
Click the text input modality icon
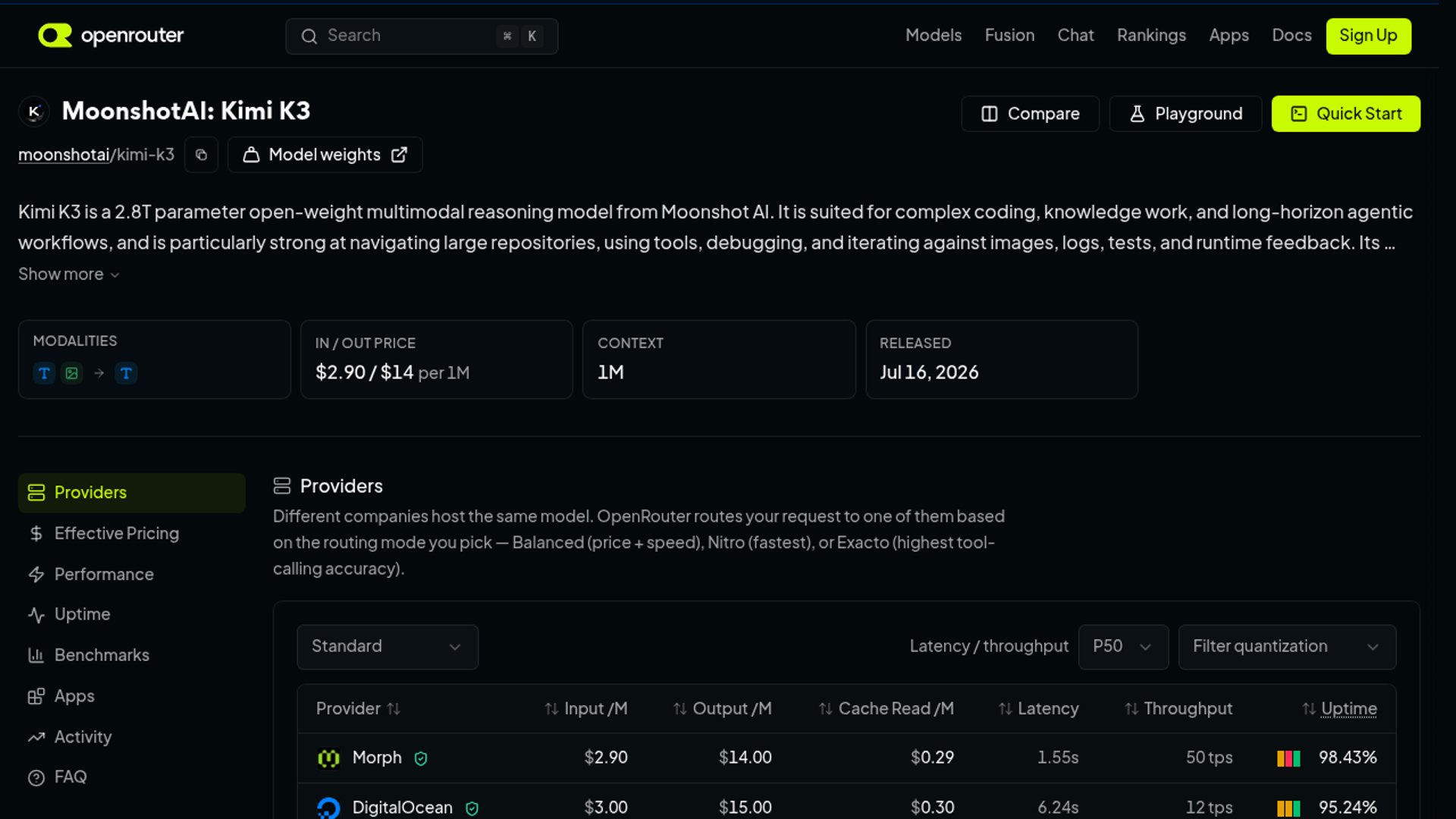click(44, 373)
